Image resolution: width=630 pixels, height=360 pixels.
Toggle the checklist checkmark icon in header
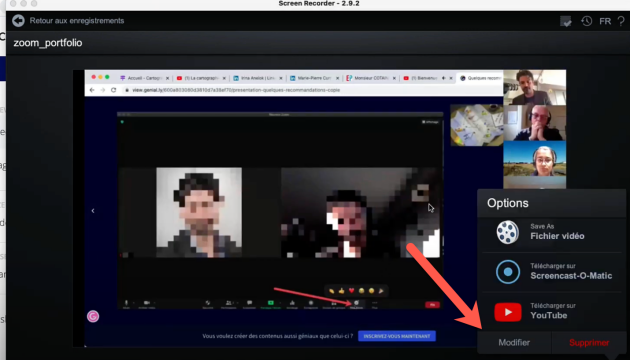click(566, 21)
